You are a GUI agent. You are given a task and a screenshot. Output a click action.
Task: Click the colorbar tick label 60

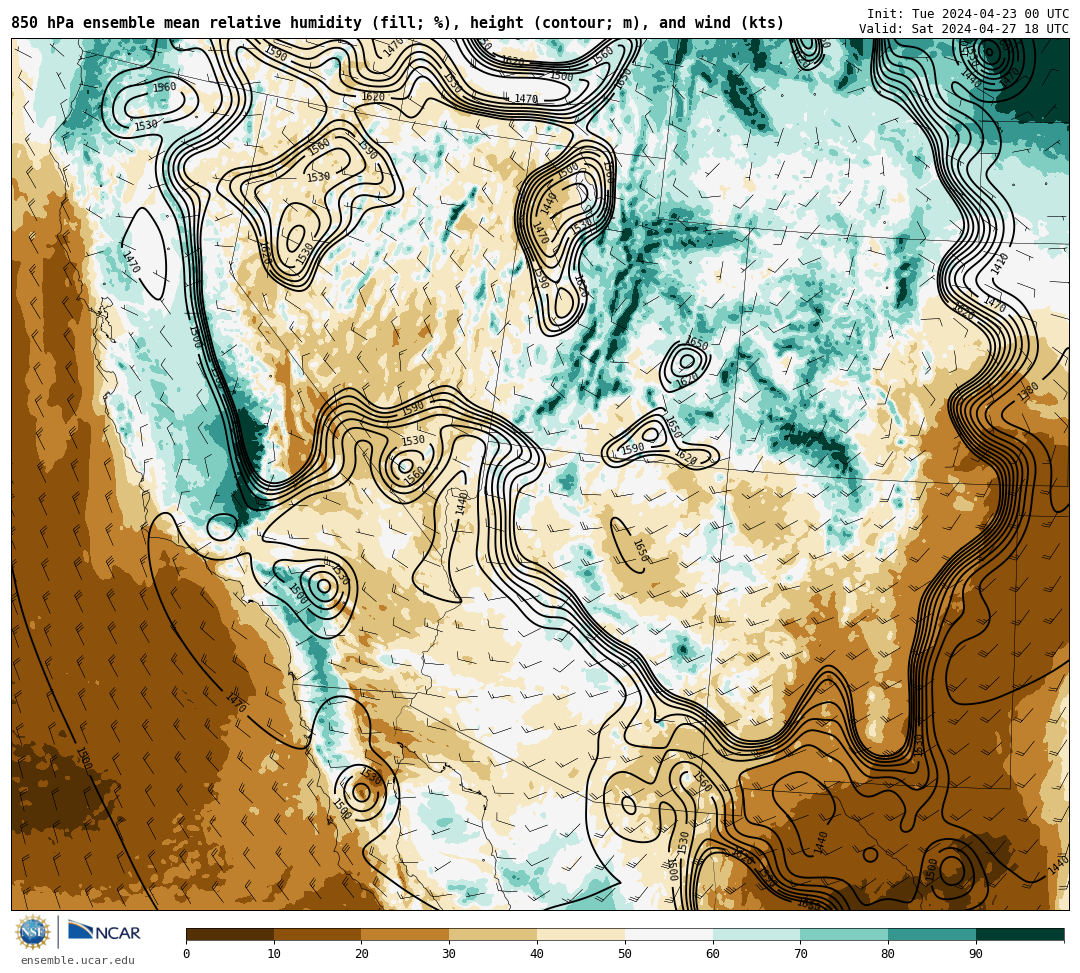[713, 954]
